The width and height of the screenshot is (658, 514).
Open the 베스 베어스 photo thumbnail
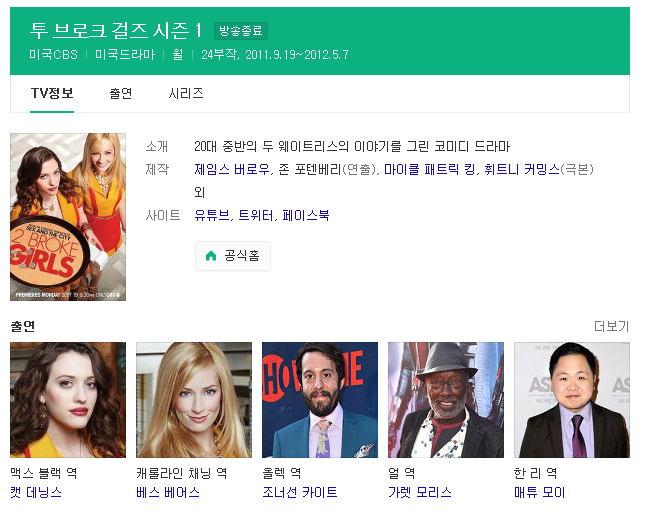coord(194,400)
